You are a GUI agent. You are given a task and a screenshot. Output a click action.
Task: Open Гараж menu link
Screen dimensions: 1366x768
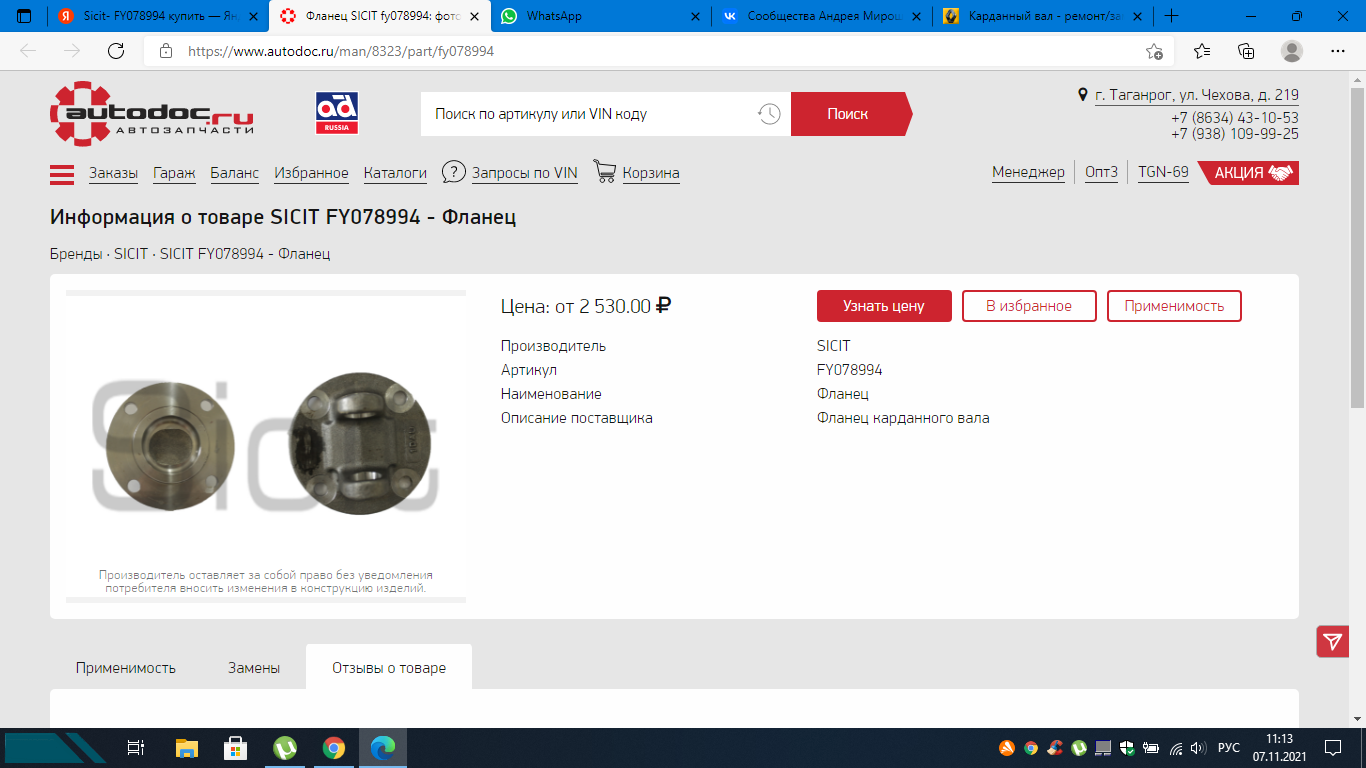[x=174, y=173]
